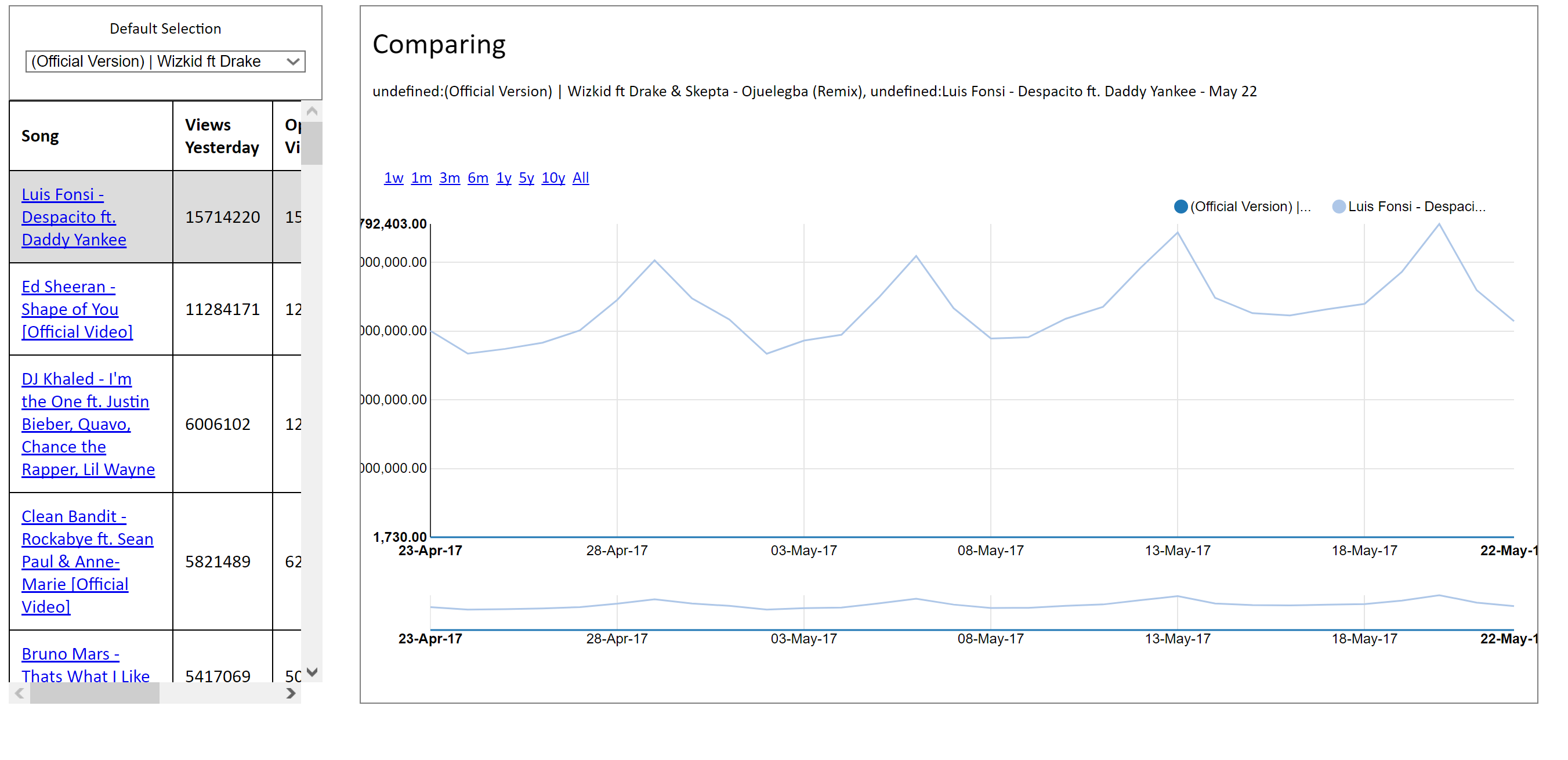Viewport: 1568px width, 760px height.
Task: Click the 13-May-17 label on main chart axis
Action: coord(1177,551)
